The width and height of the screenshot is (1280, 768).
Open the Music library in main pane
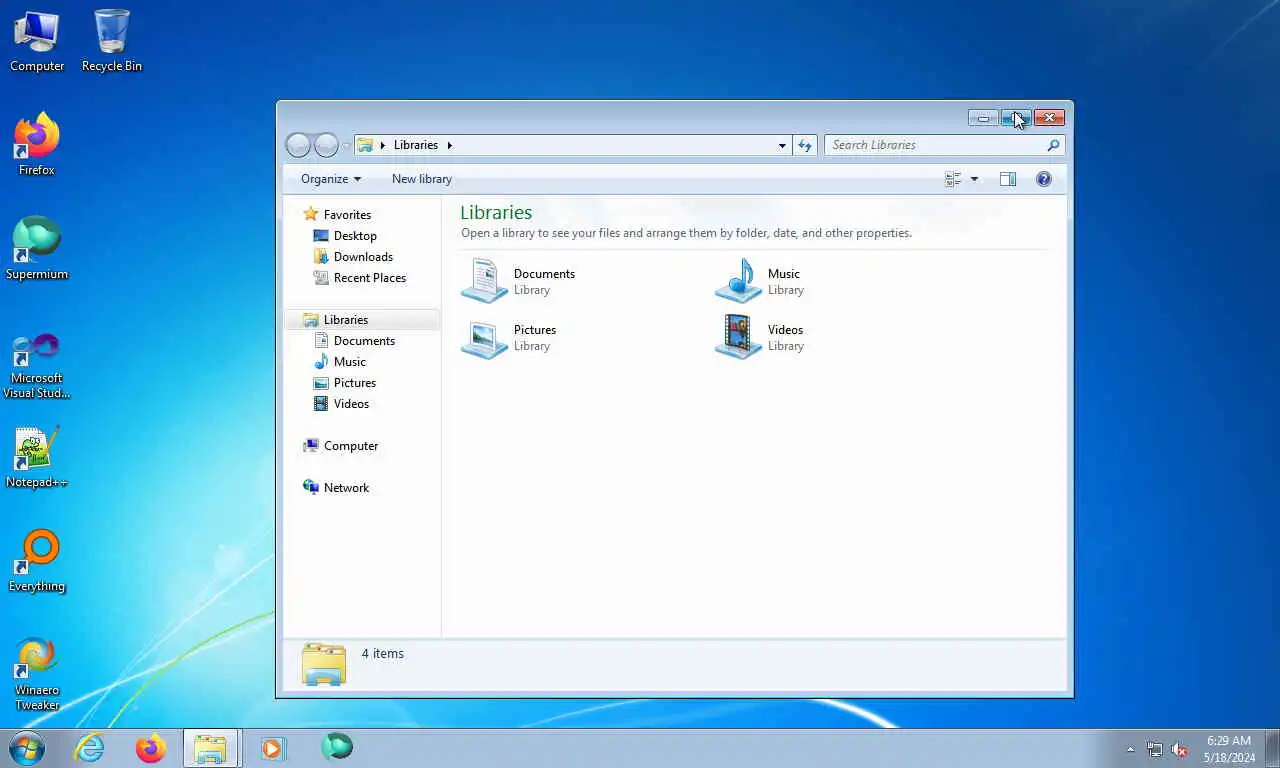point(758,281)
